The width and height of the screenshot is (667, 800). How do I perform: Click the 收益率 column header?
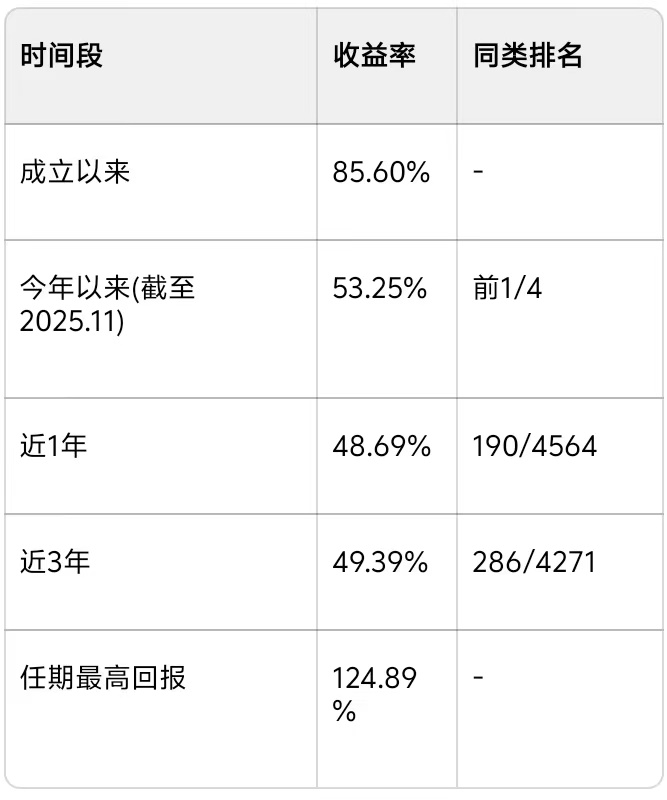pyautogui.click(x=375, y=55)
